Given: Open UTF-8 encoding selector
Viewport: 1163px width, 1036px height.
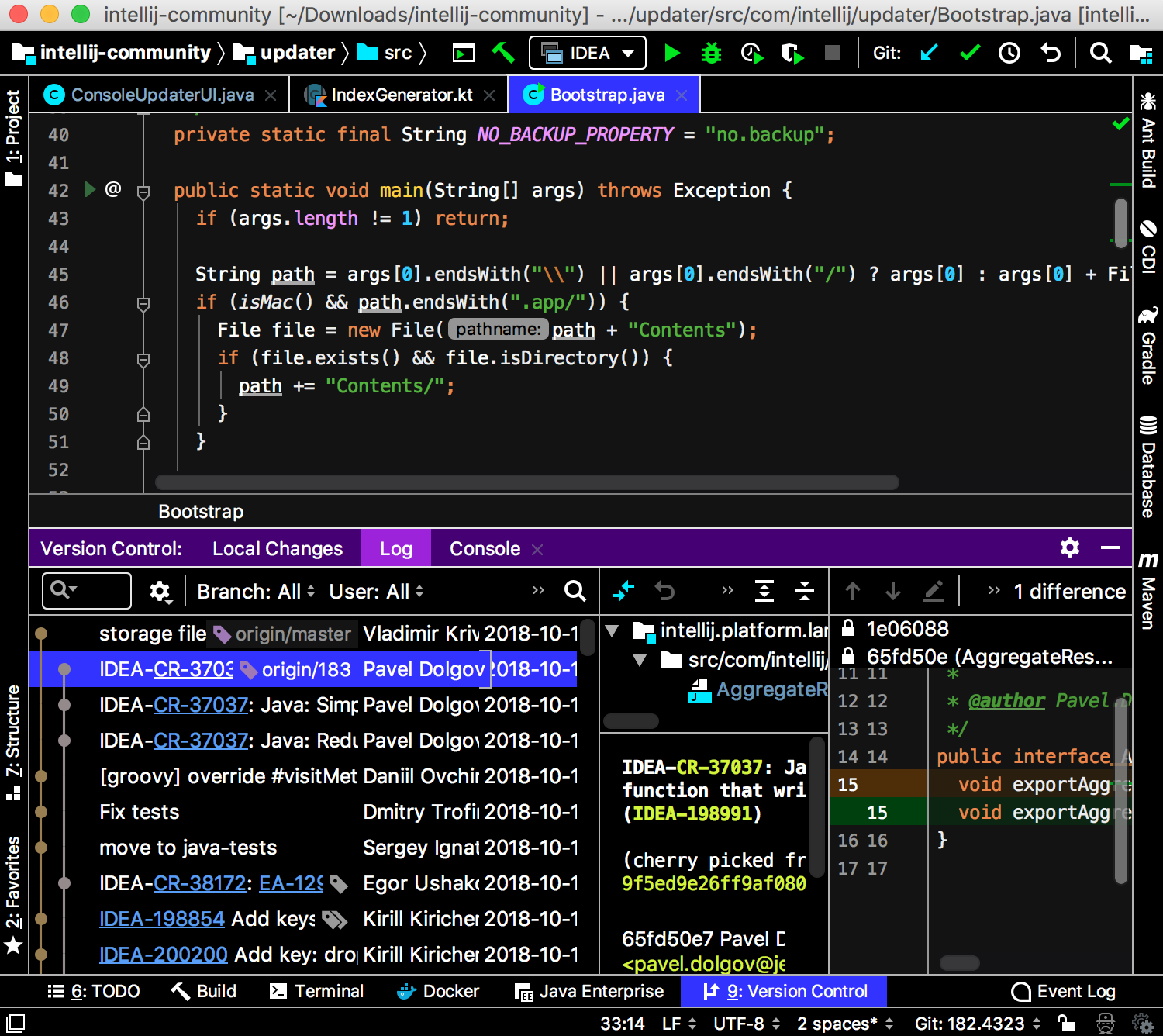Looking at the screenshot, I should coord(747,1024).
